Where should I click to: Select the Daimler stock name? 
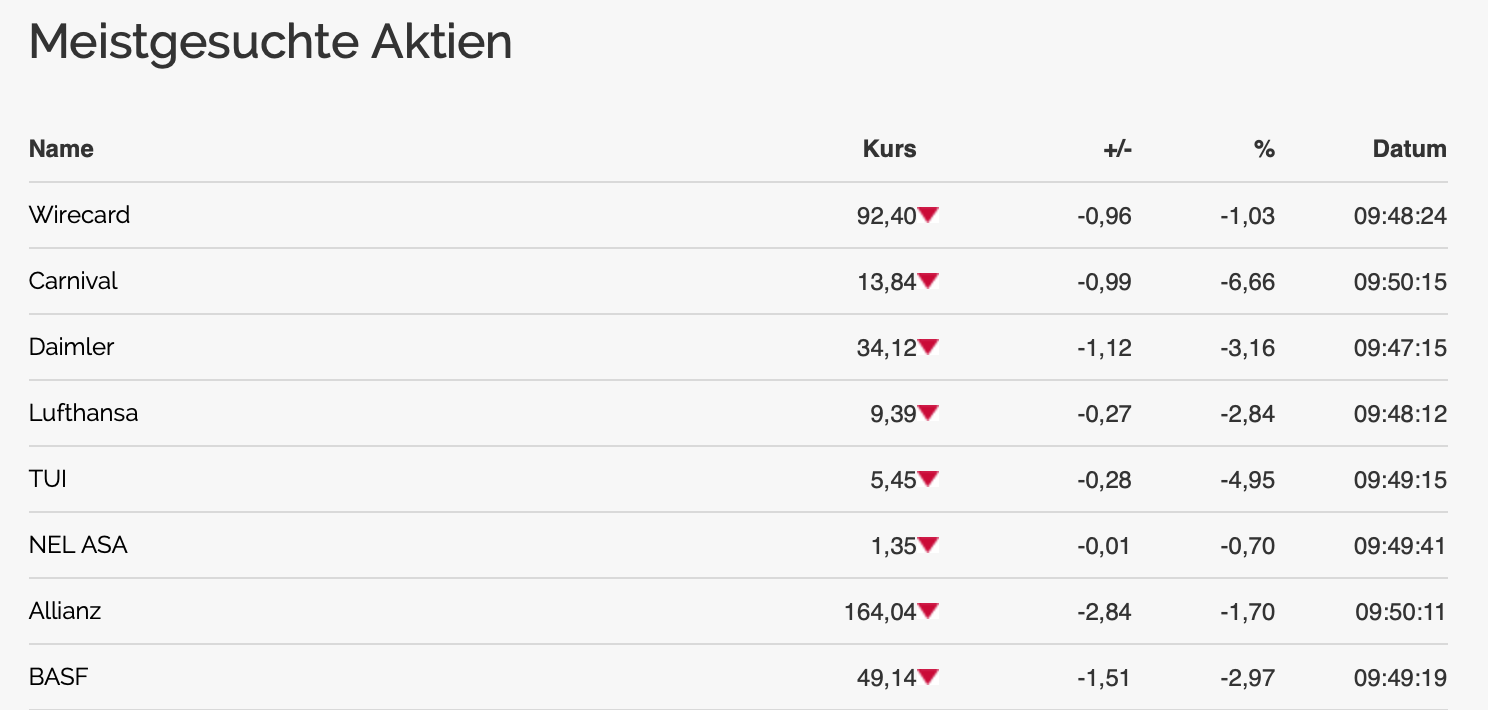(71, 347)
